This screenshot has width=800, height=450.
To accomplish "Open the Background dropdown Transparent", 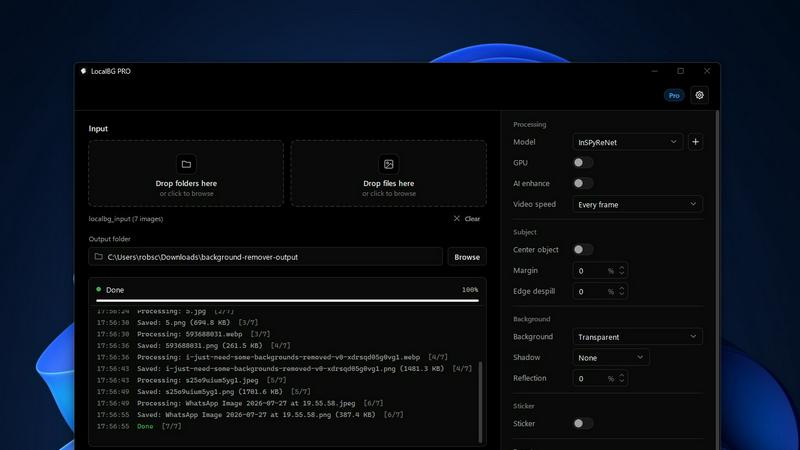I will (x=637, y=337).
